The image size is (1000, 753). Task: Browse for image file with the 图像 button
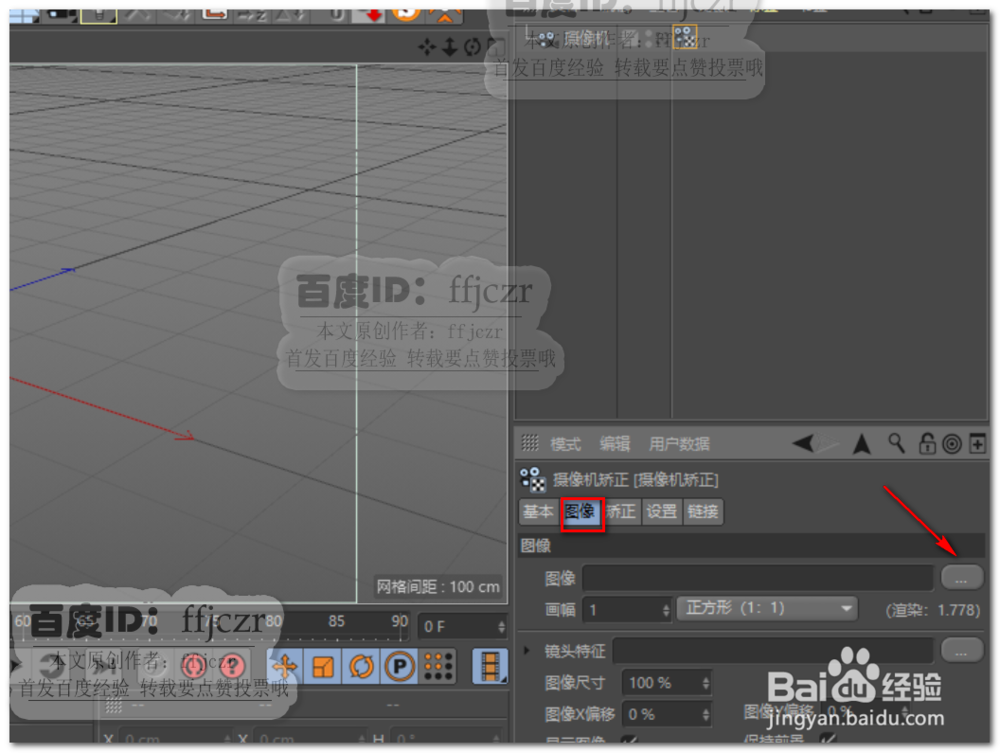[x=961, y=578]
